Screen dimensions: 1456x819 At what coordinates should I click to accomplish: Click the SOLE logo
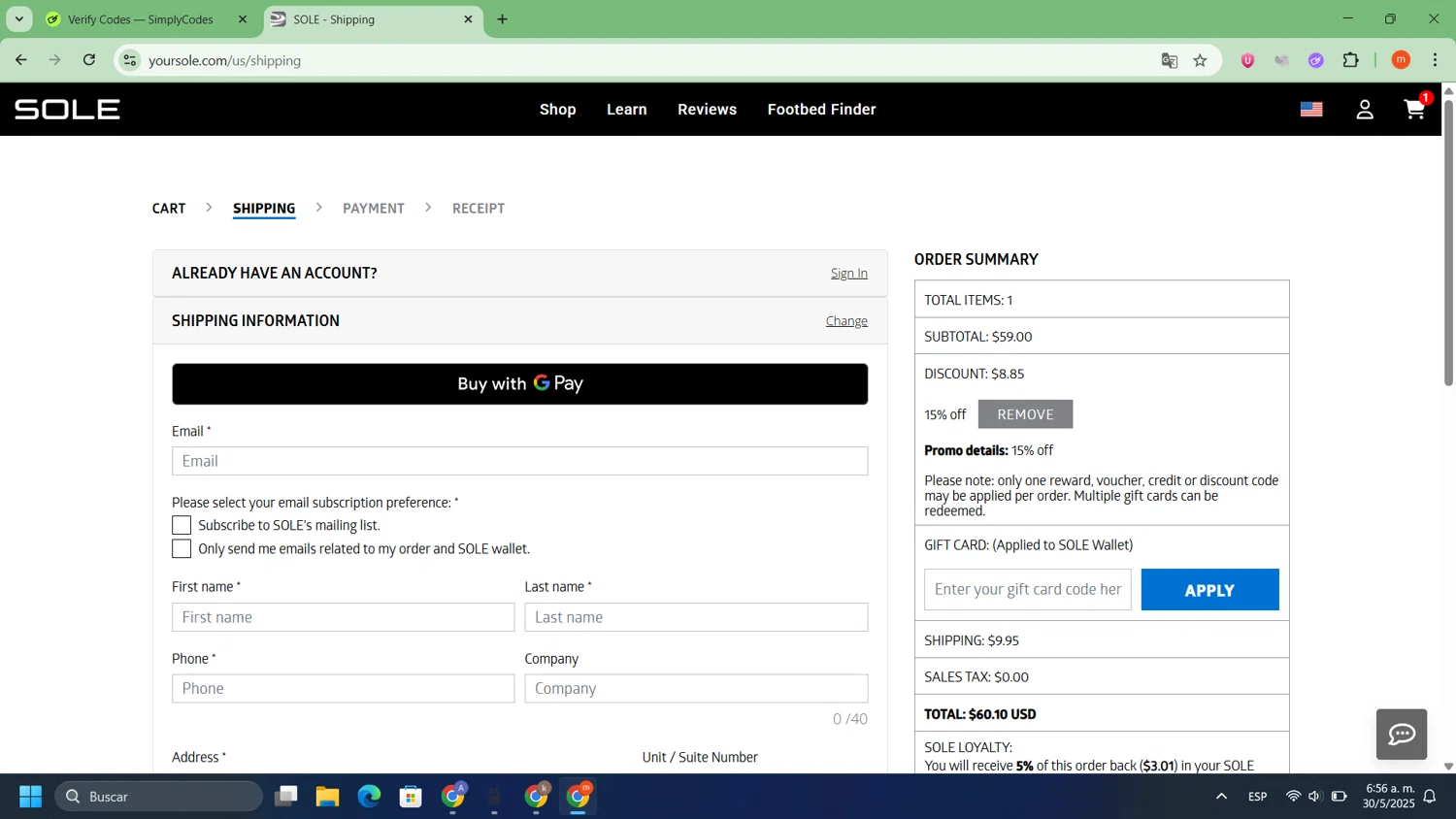(67, 110)
